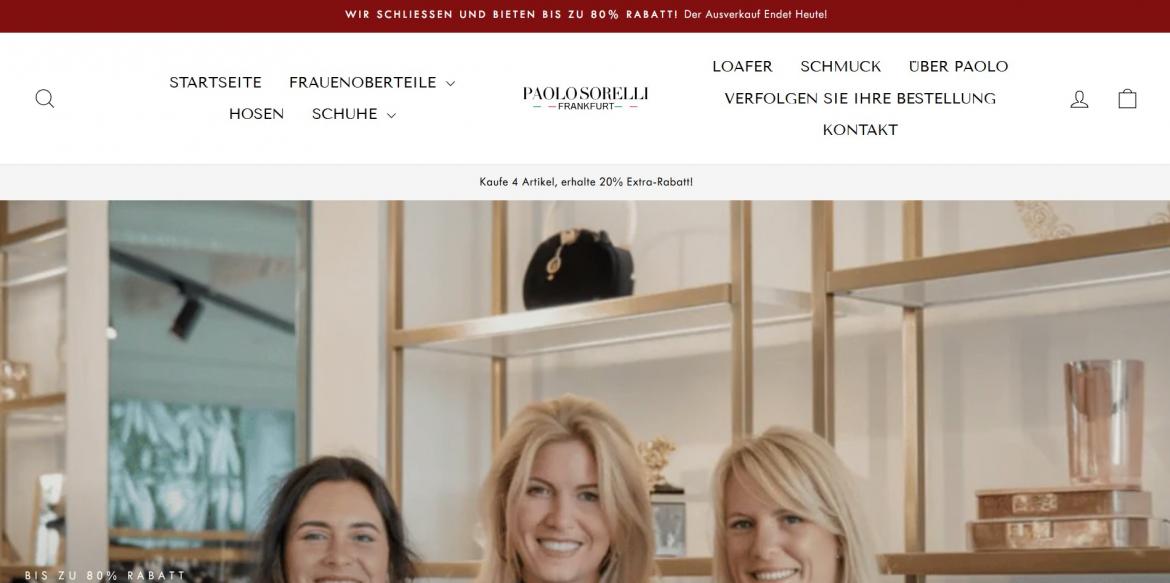
Task: Click the Bis zu 80% Rabatt hero caption
Action: (105, 576)
